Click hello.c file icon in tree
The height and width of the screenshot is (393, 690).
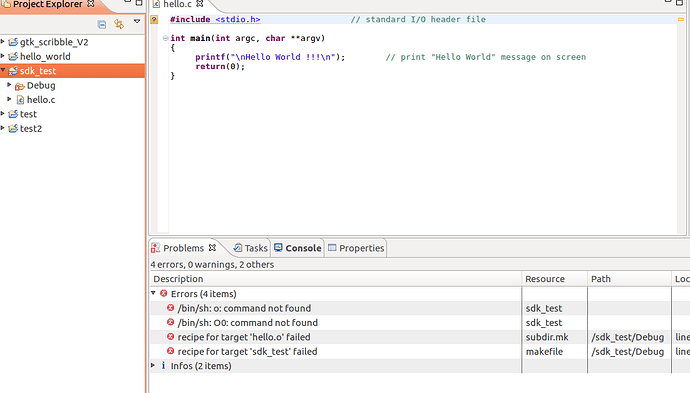pos(20,100)
